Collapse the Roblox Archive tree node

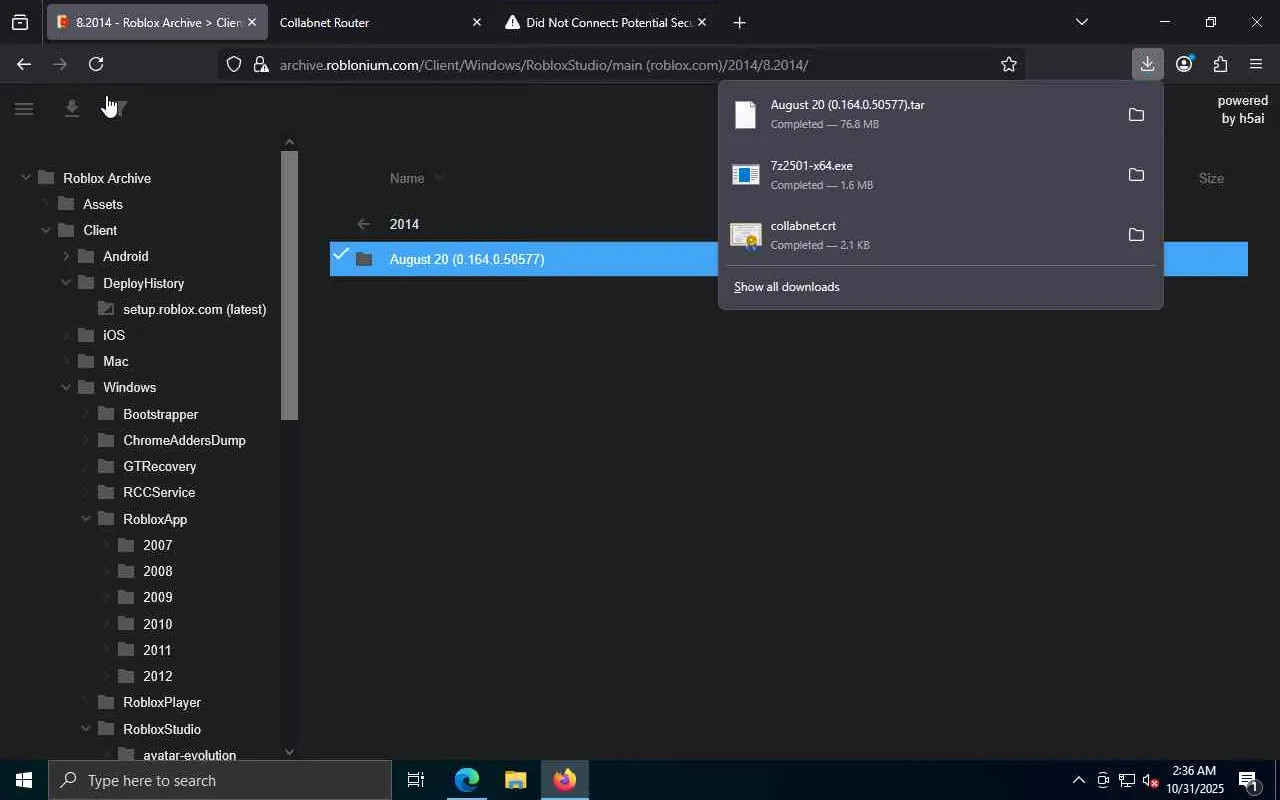point(26,178)
